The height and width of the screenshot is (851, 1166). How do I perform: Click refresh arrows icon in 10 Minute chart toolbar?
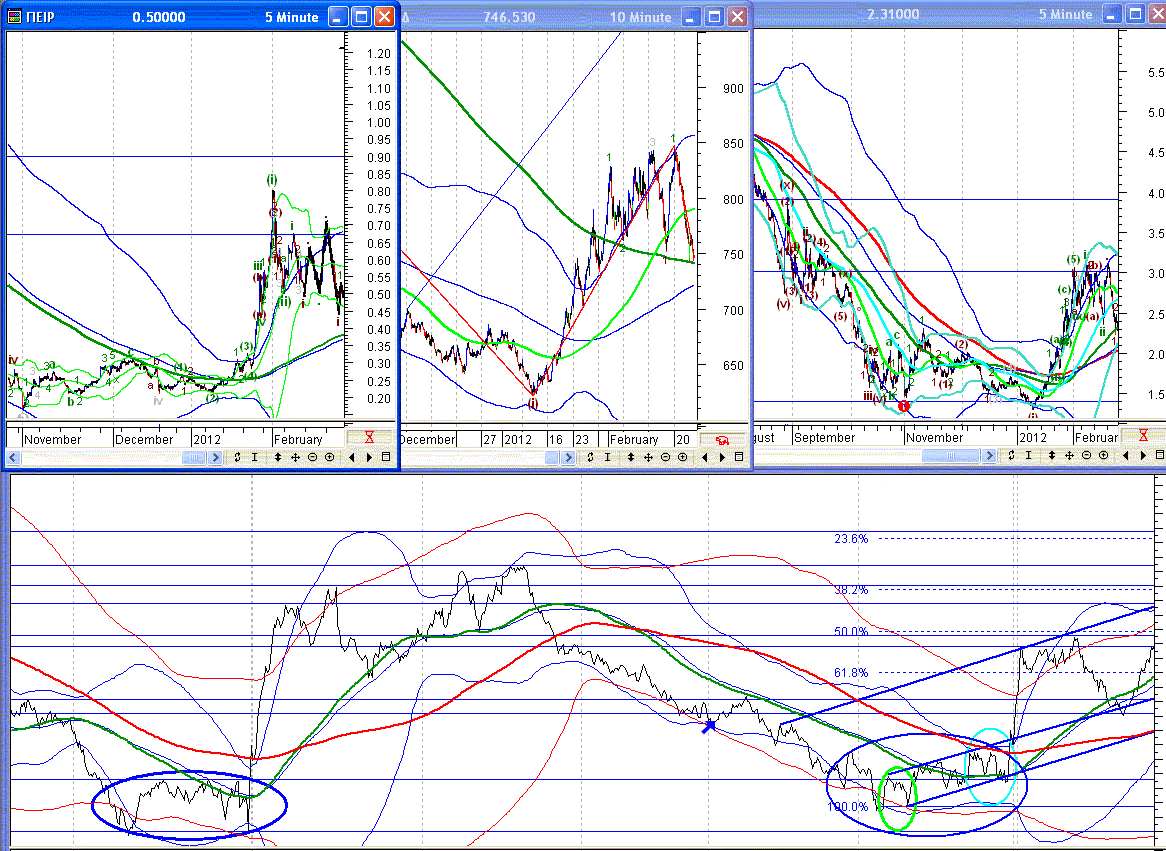[590, 457]
